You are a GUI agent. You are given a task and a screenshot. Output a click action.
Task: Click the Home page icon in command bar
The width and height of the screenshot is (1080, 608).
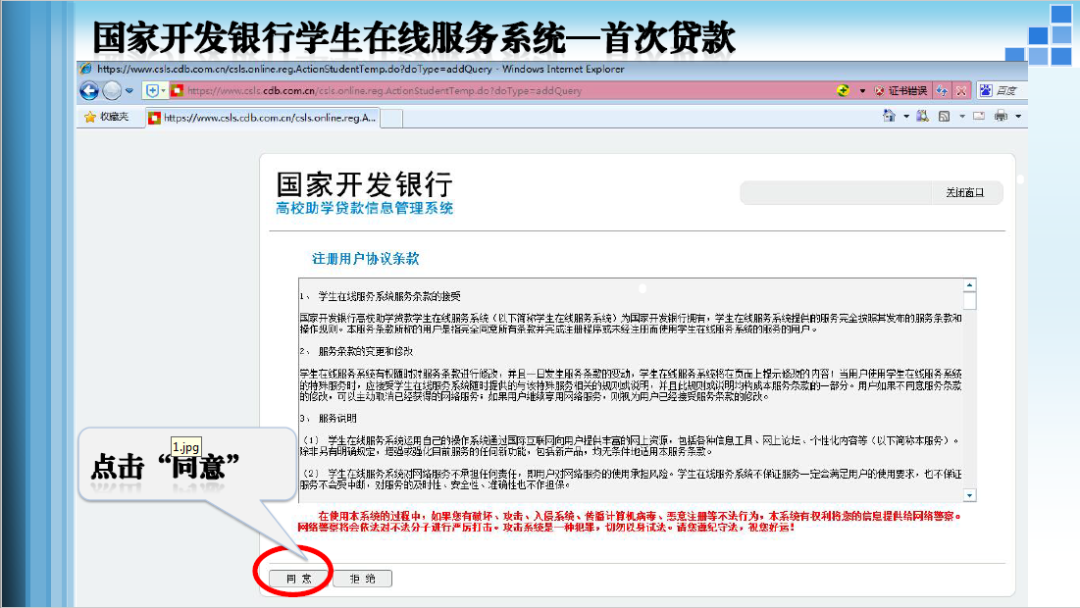tap(889, 116)
